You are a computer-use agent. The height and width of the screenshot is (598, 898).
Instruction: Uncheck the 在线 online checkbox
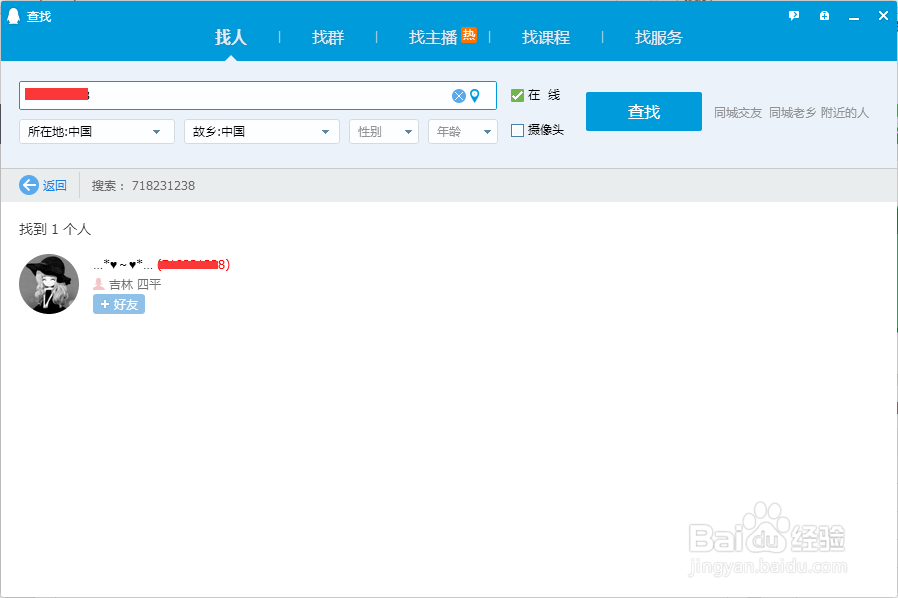[517, 95]
